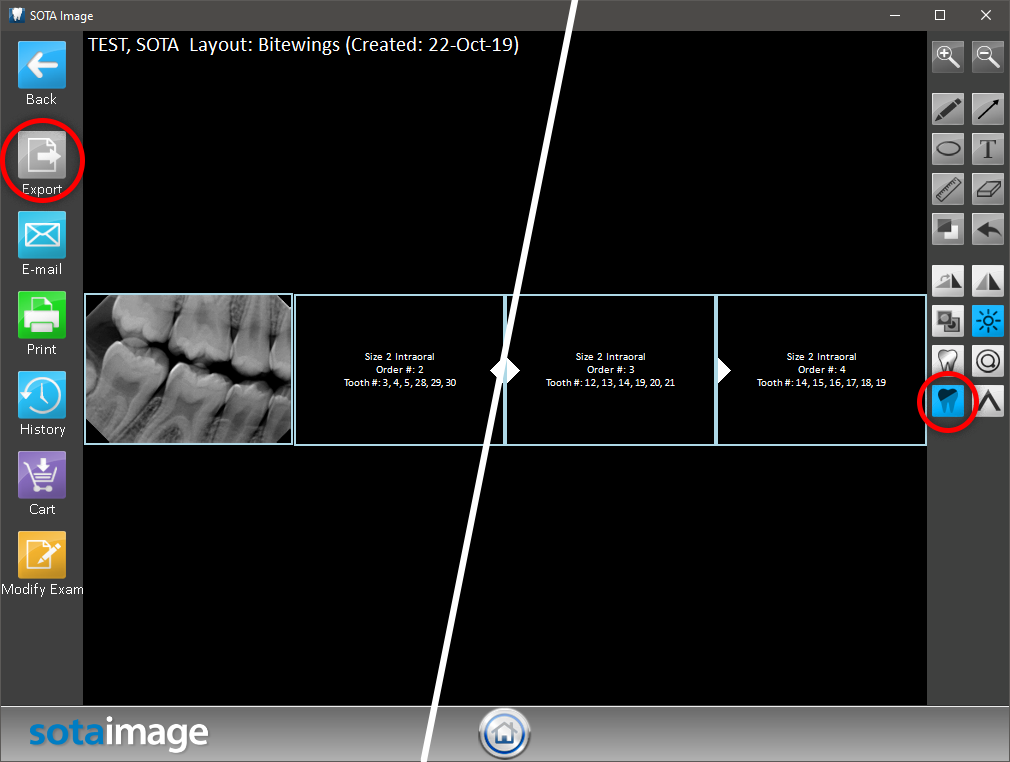1010x762 pixels.
Task: Open the E-mail option
Action: coord(42,236)
